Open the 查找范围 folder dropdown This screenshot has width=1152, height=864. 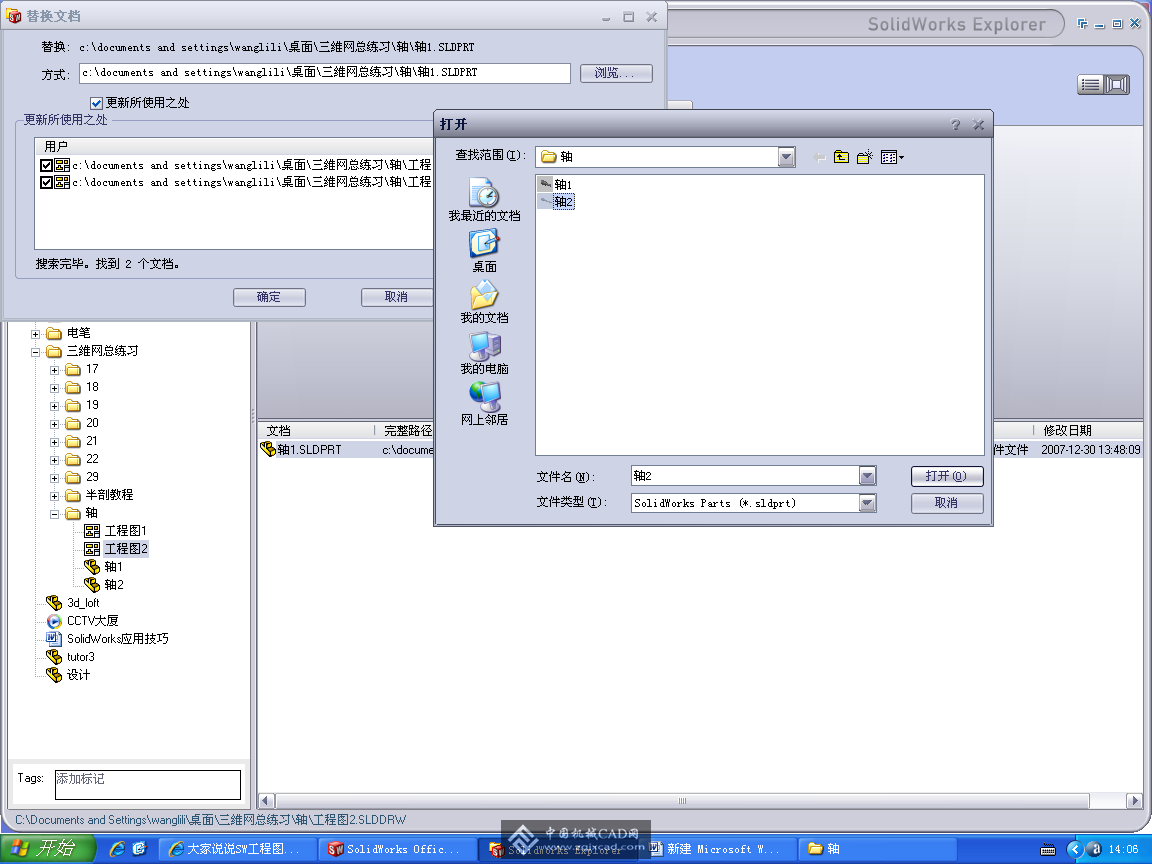(x=786, y=156)
